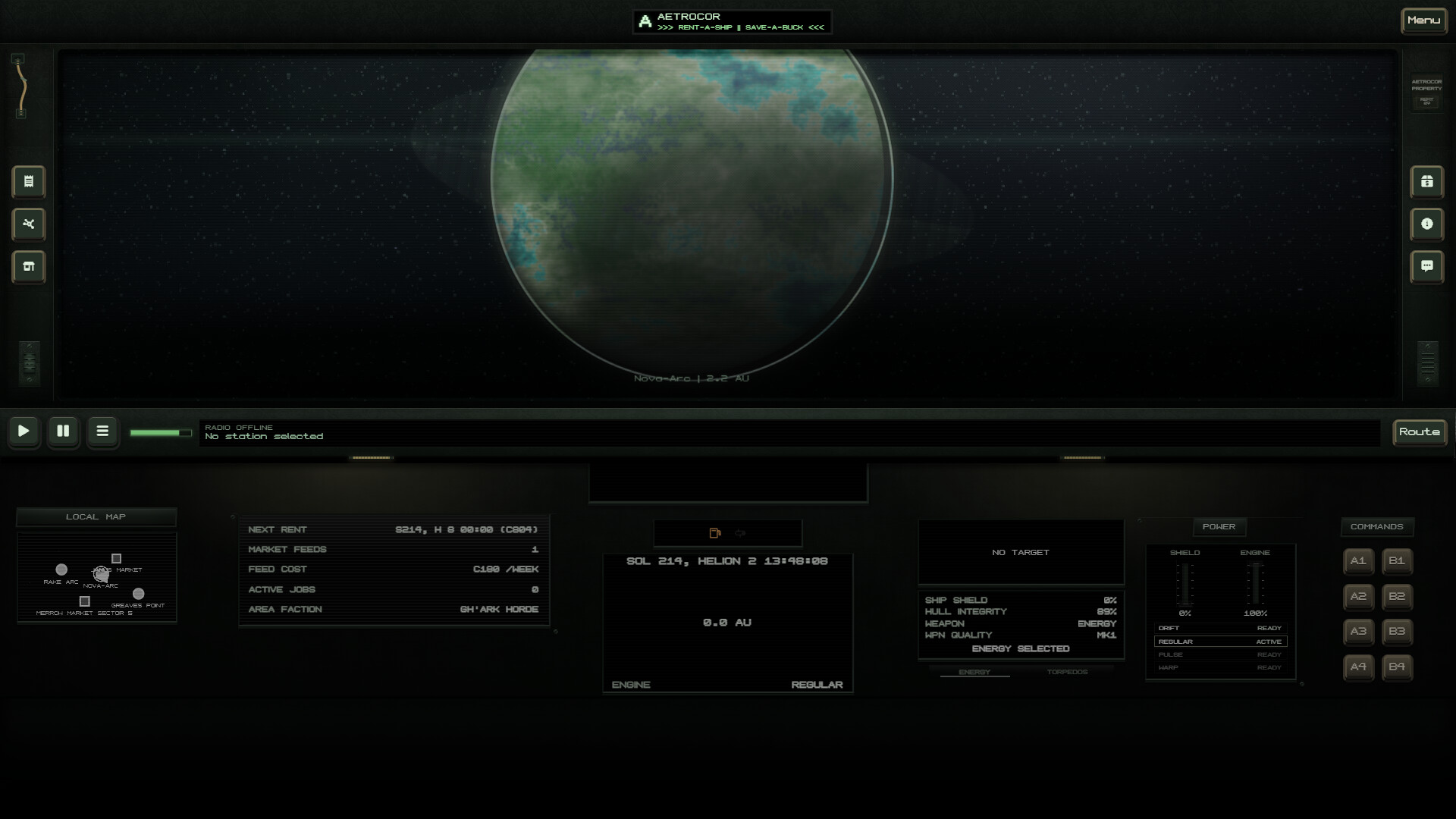Open the Menu button
Screen dimensions: 1456x819
point(1423,20)
